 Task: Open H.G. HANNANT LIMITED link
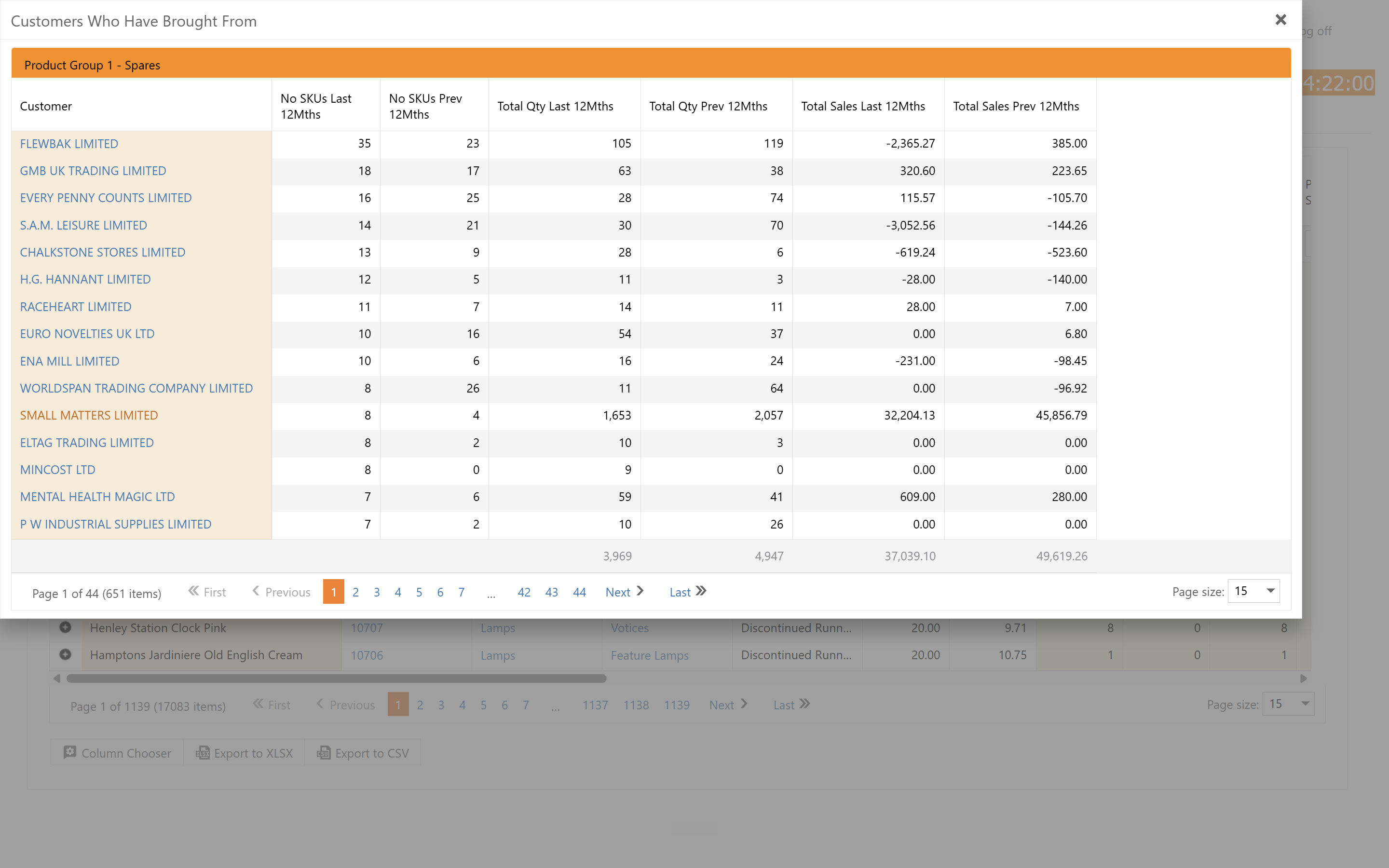85,279
